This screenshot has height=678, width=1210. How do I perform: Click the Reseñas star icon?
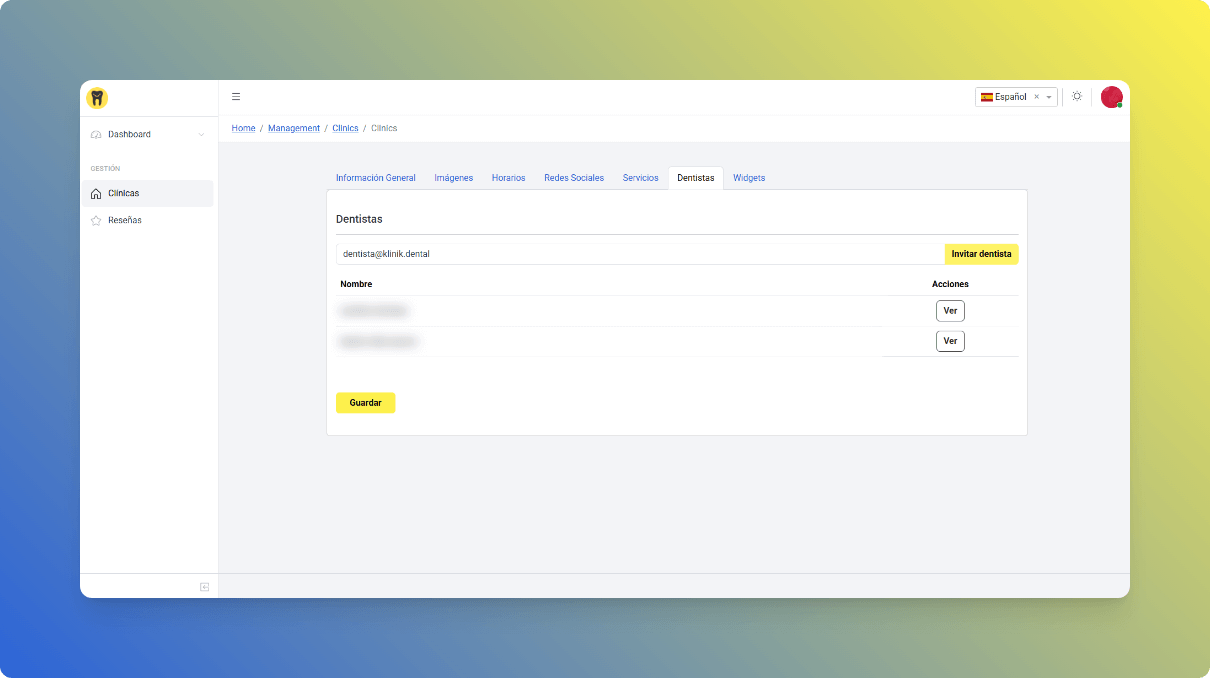[x=96, y=221]
